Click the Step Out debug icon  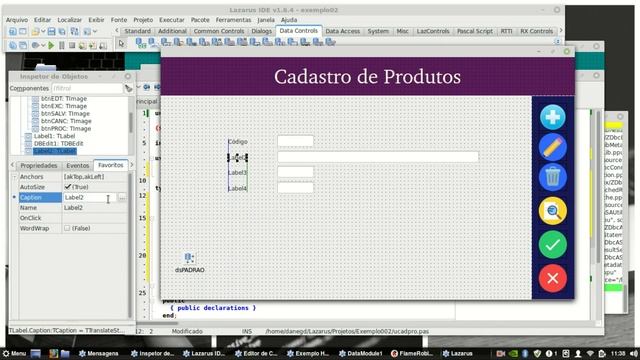point(103,45)
